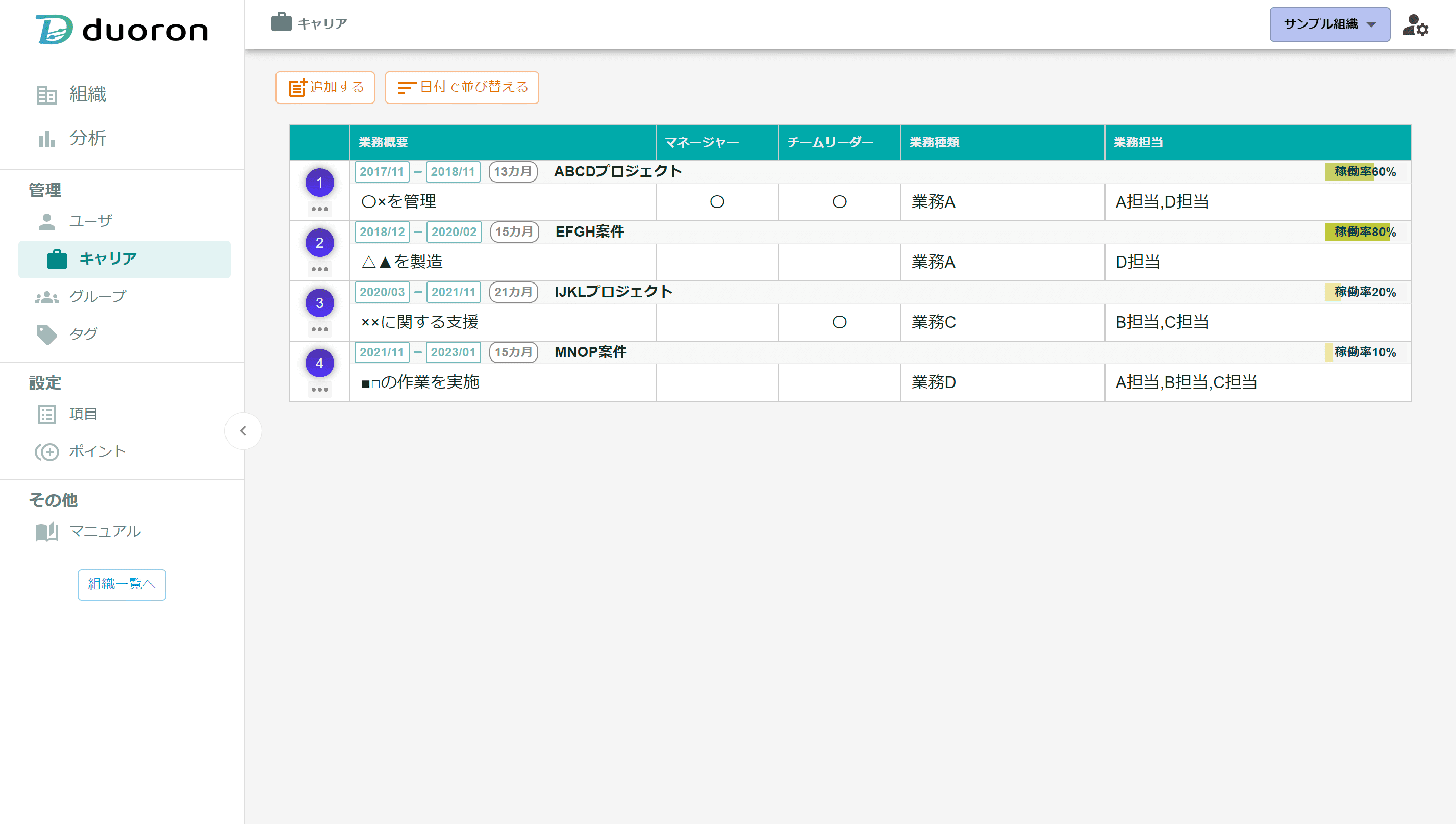The image size is (1456, 824).
Task: Click the ■□の作業を実施 cell
Action: (x=503, y=382)
